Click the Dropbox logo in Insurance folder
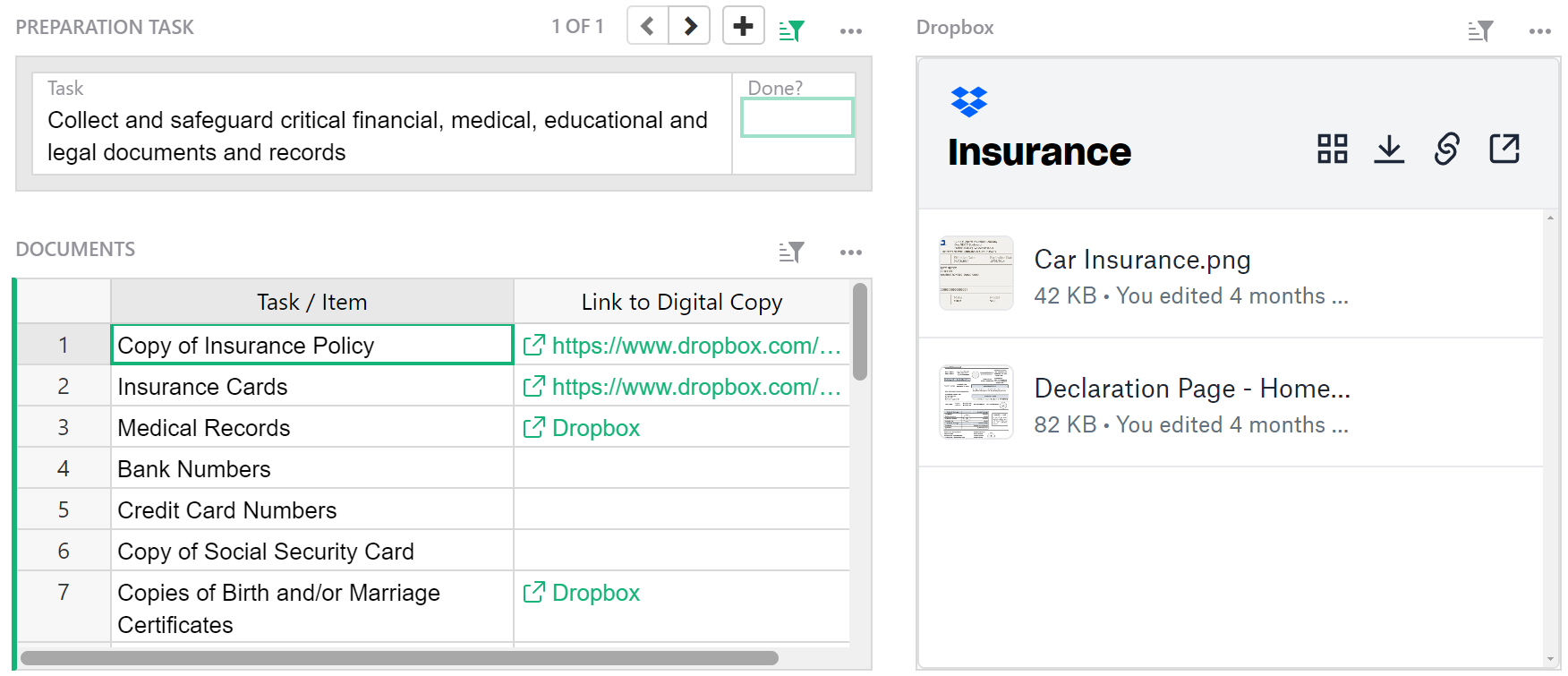The width and height of the screenshot is (1568, 676). (x=968, y=101)
